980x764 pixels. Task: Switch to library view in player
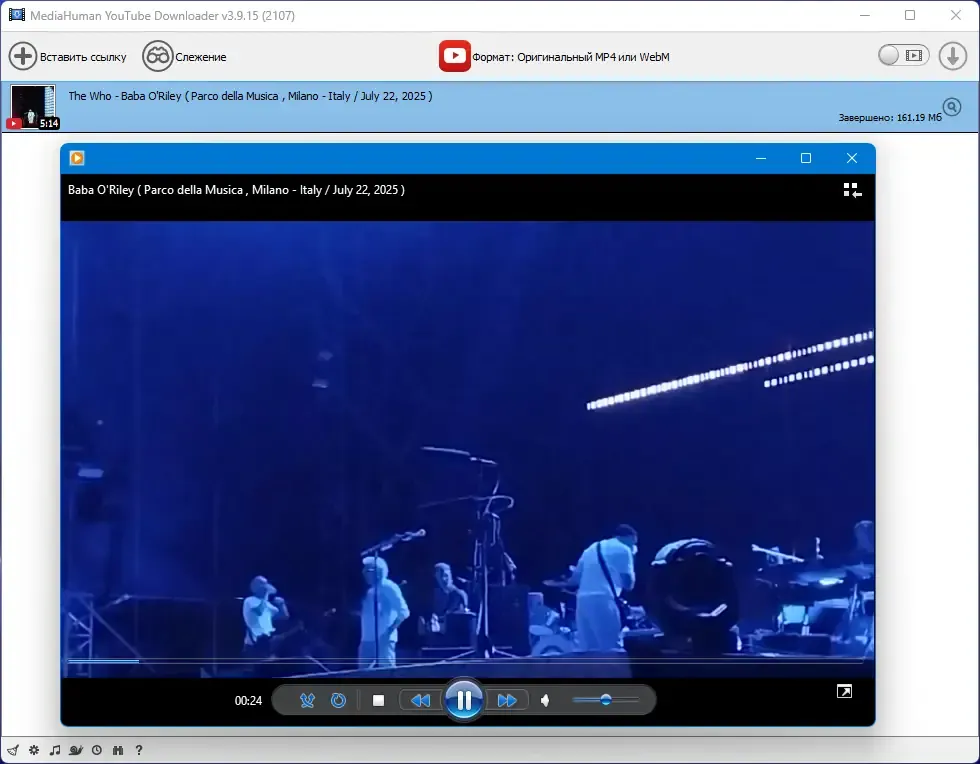(852, 190)
